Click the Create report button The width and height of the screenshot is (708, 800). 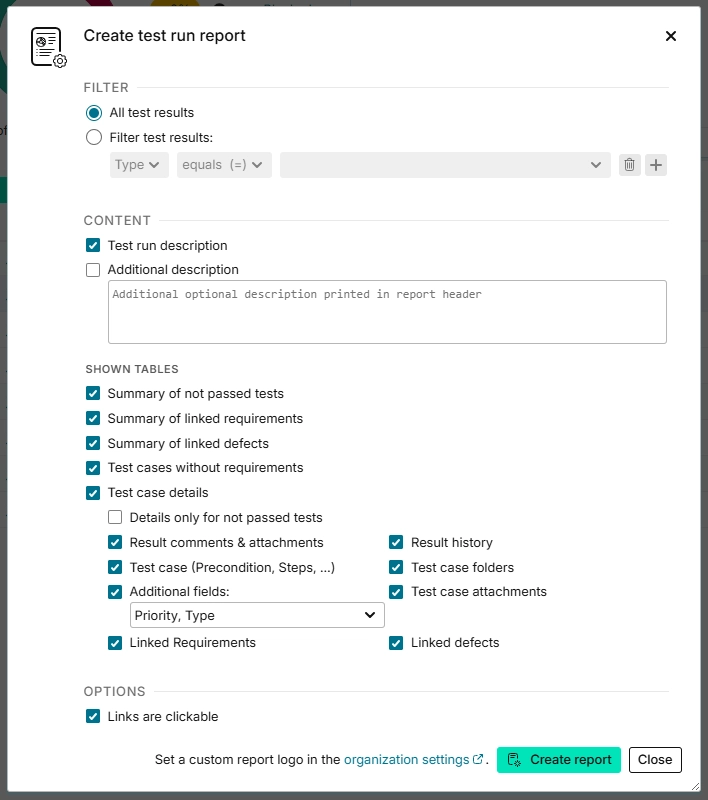point(558,760)
